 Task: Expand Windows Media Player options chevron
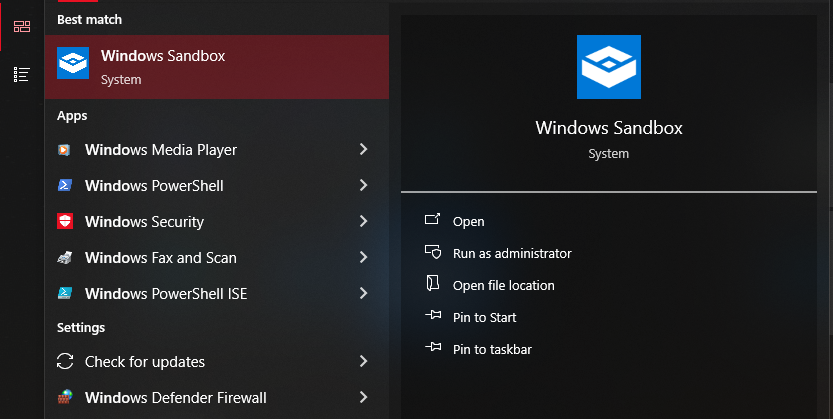pos(363,149)
